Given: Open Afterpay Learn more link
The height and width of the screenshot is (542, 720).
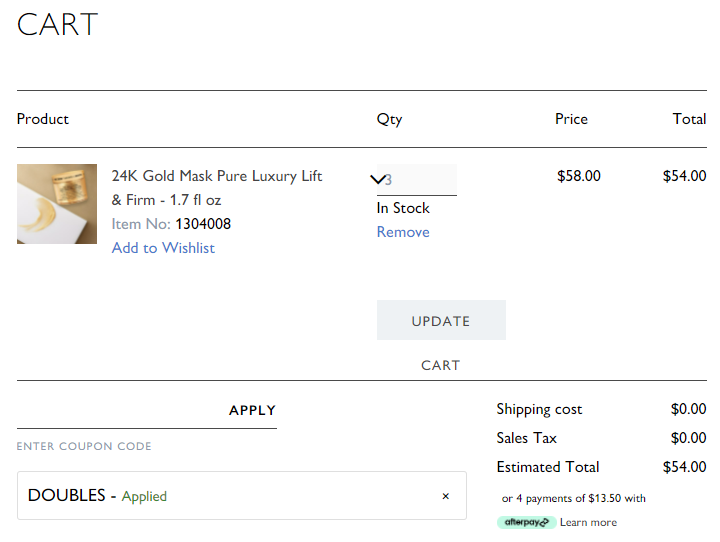Looking at the screenshot, I should [588, 522].
